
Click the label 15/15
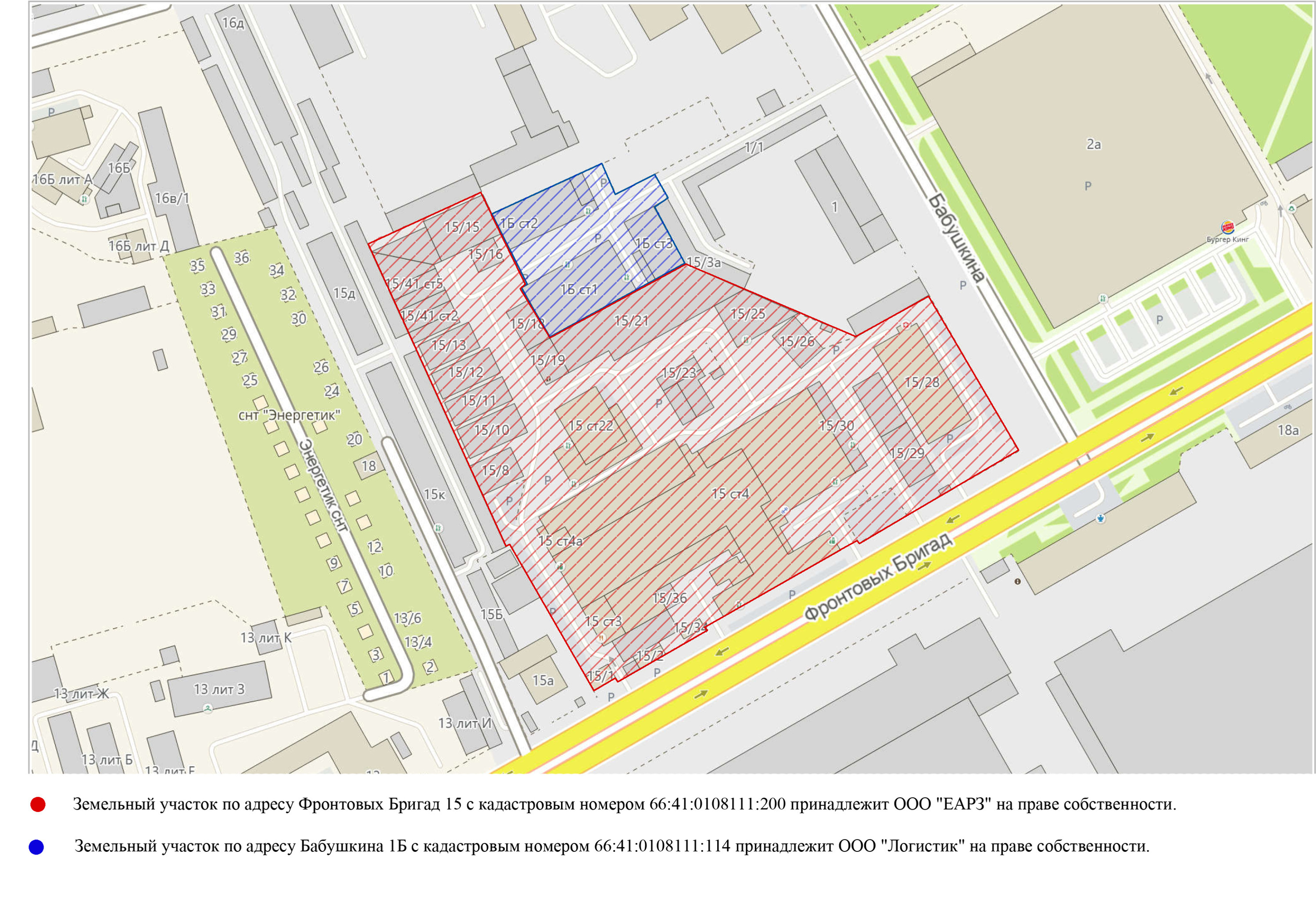coord(462,227)
